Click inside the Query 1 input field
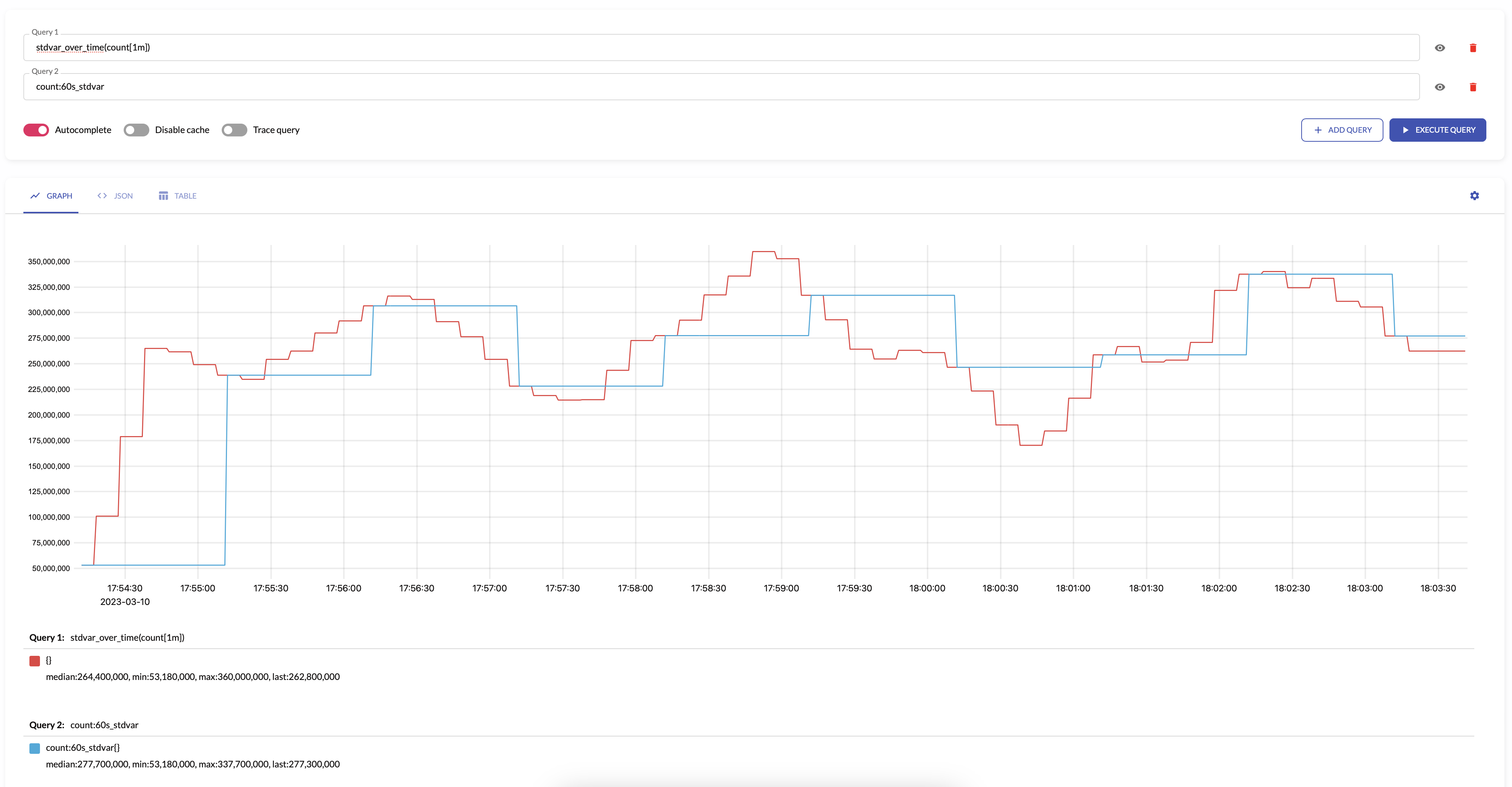Screen dimensions: 1512x787 720,47
